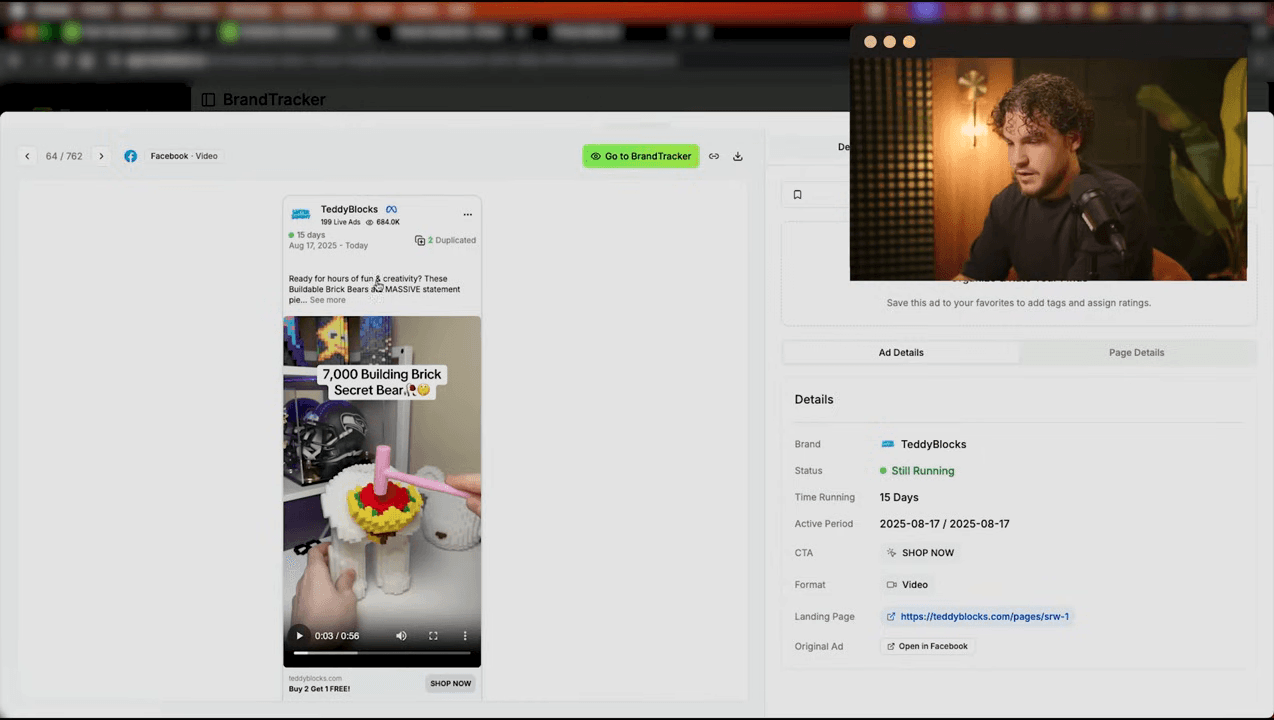Open video more options menu
The image size is (1274, 720).
pyautogui.click(x=464, y=636)
